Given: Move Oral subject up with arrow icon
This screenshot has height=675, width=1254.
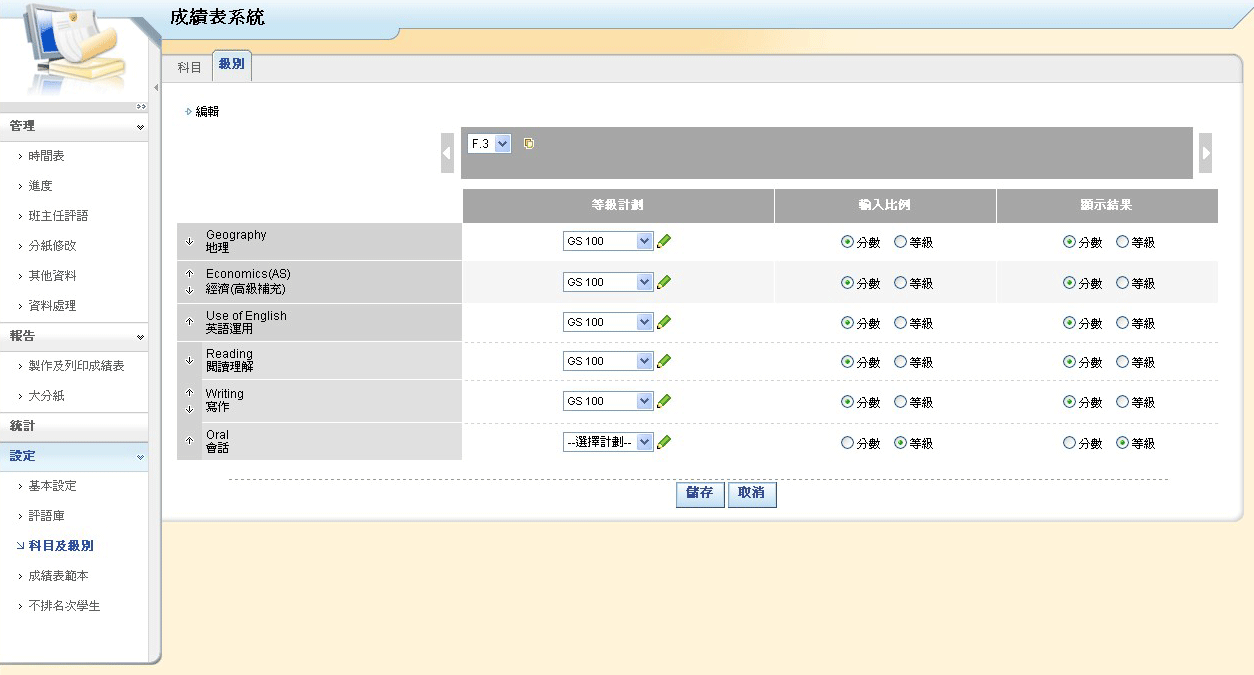Looking at the screenshot, I should [x=189, y=441].
